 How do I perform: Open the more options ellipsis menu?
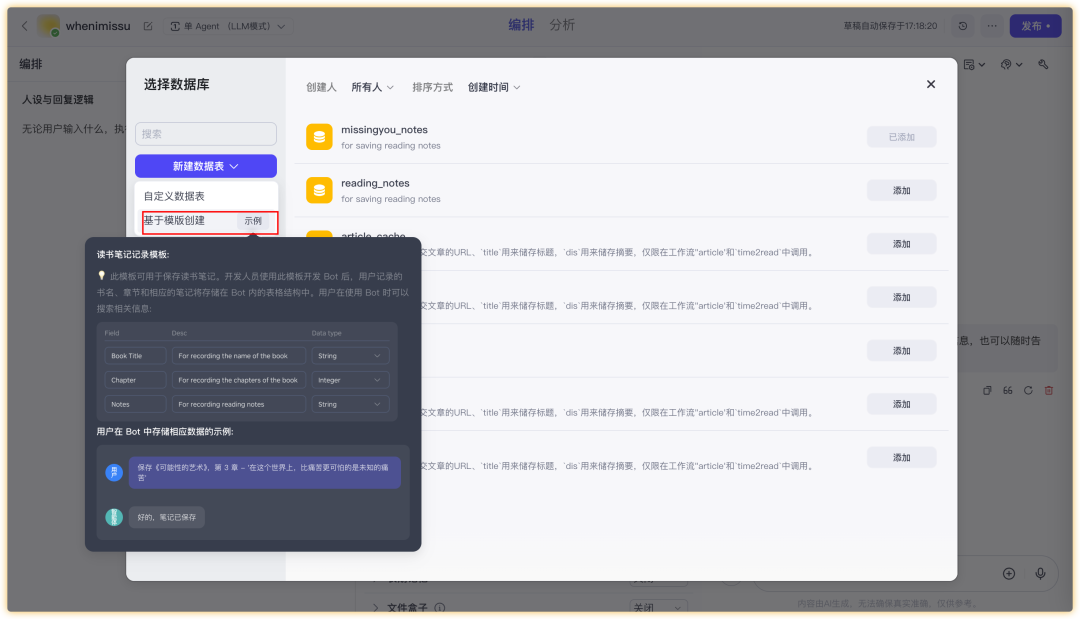pyautogui.click(x=992, y=26)
